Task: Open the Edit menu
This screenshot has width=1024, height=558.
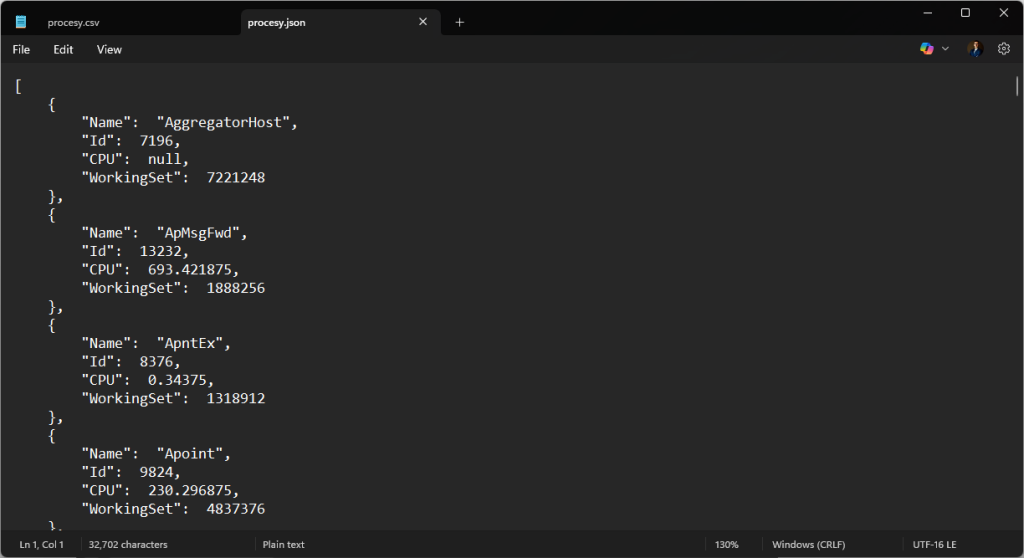Action: point(63,49)
